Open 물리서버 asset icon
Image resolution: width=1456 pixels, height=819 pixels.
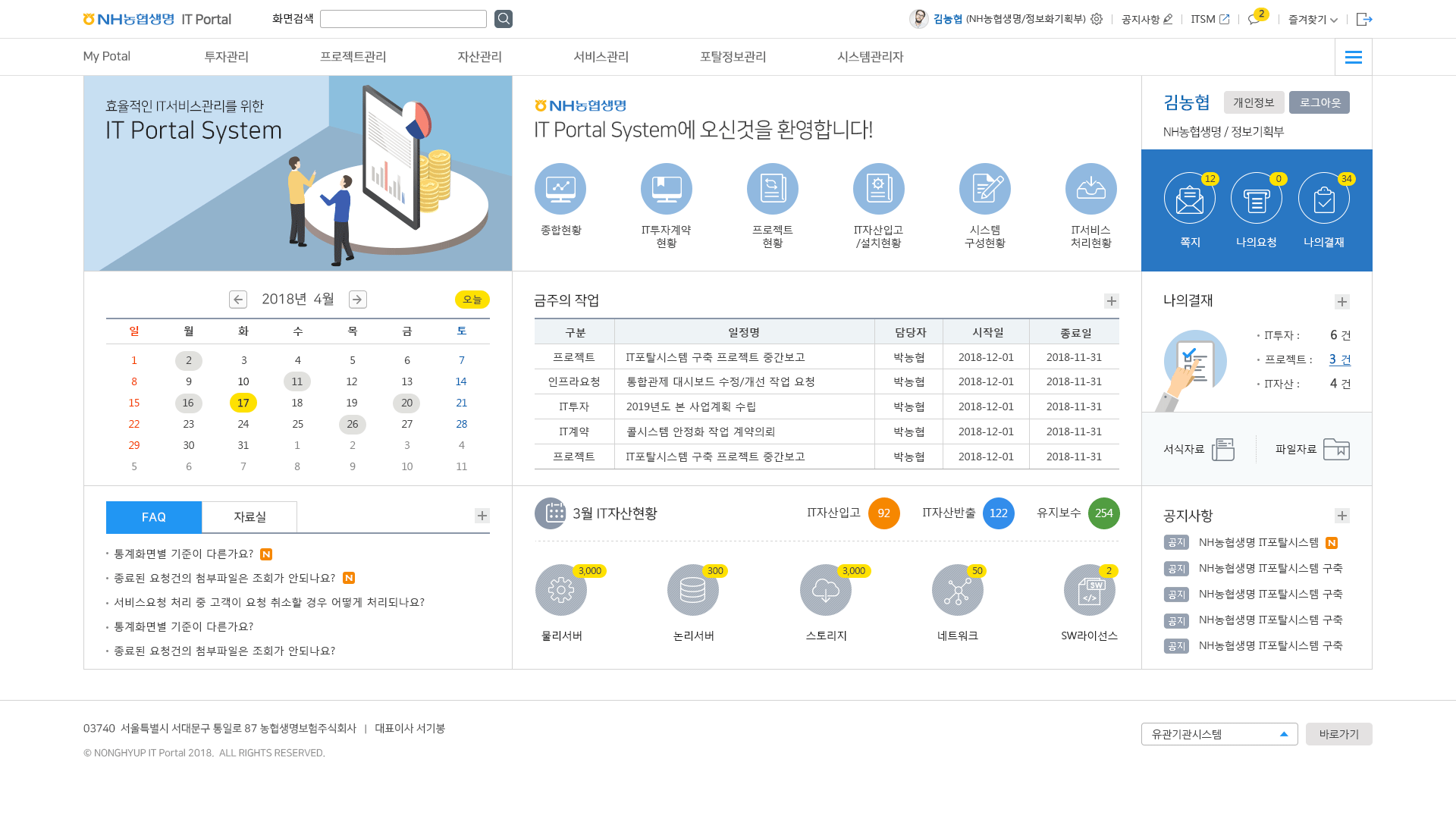tap(561, 590)
